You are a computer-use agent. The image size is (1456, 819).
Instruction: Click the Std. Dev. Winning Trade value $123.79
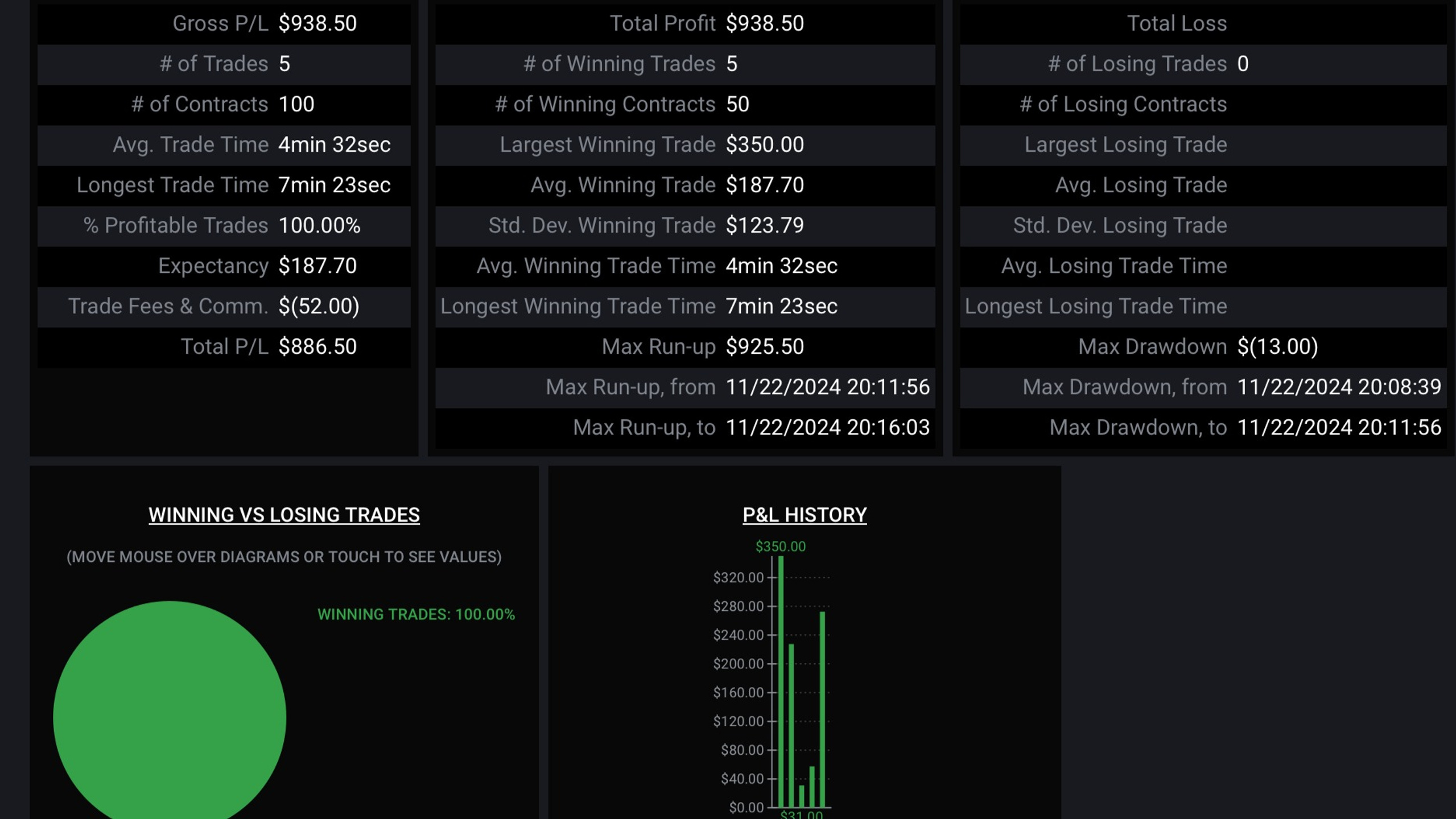(765, 225)
